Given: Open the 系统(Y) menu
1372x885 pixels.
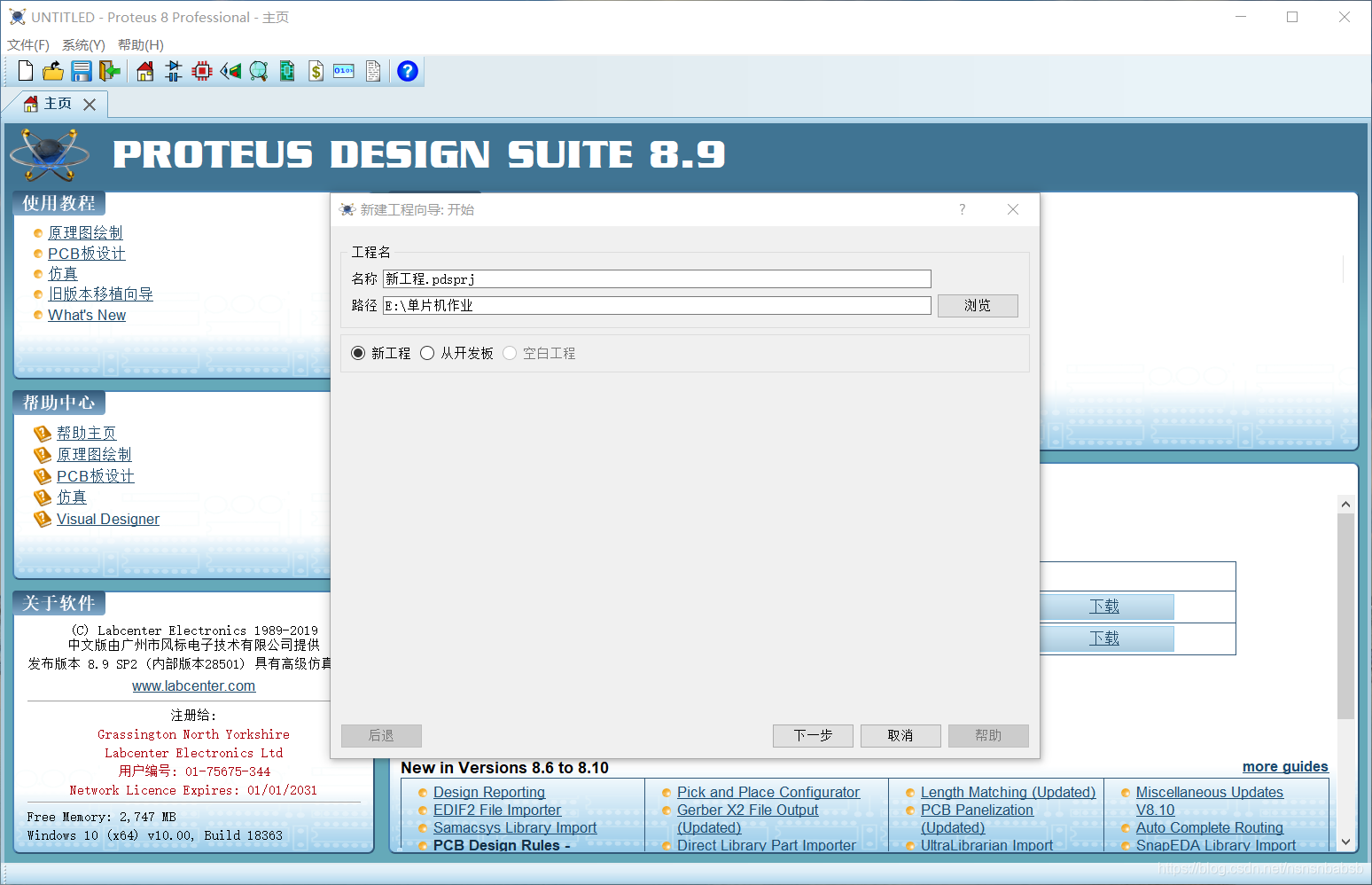Looking at the screenshot, I should pyautogui.click(x=83, y=45).
